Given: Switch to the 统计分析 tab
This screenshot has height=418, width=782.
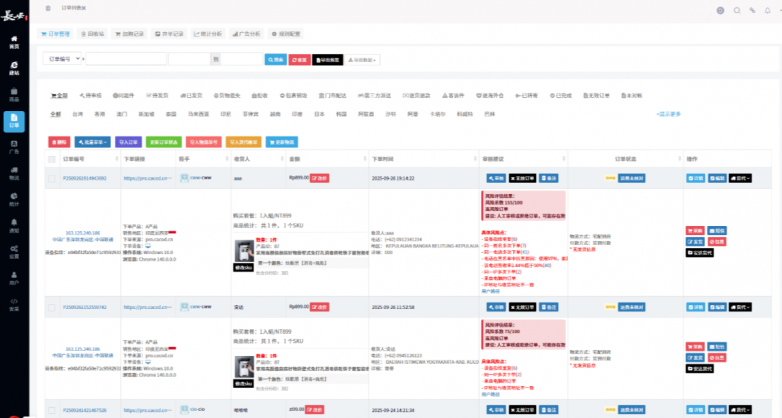Looking at the screenshot, I should point(208,33).
